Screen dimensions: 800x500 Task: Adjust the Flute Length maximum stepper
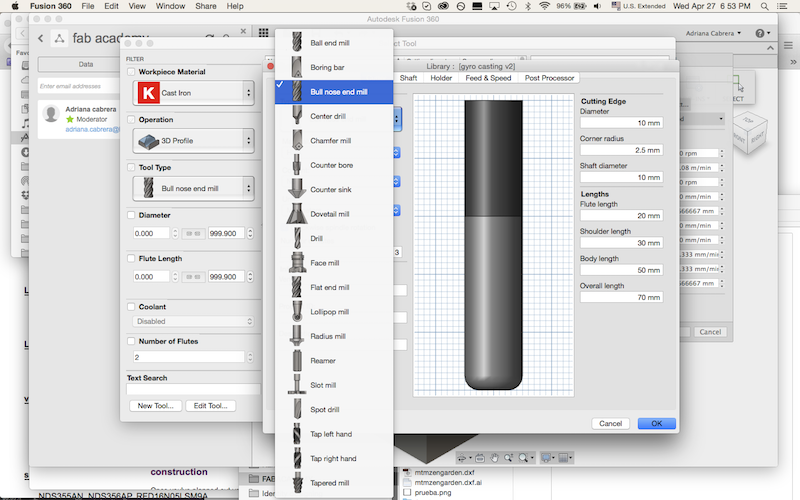pyautogui.click(x=250, y=277)
